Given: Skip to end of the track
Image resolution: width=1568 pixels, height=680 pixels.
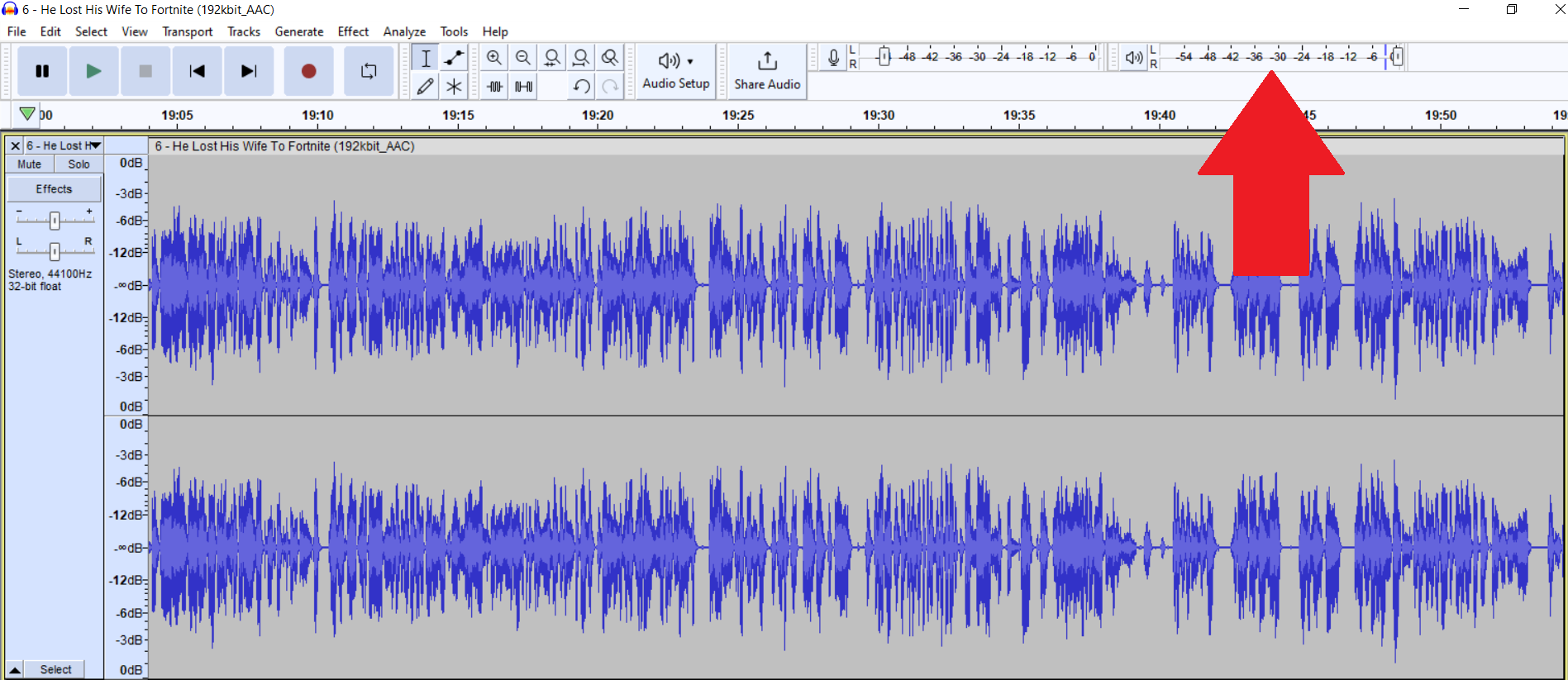Looking at the screenshot, I should click(x=249, y=71).
